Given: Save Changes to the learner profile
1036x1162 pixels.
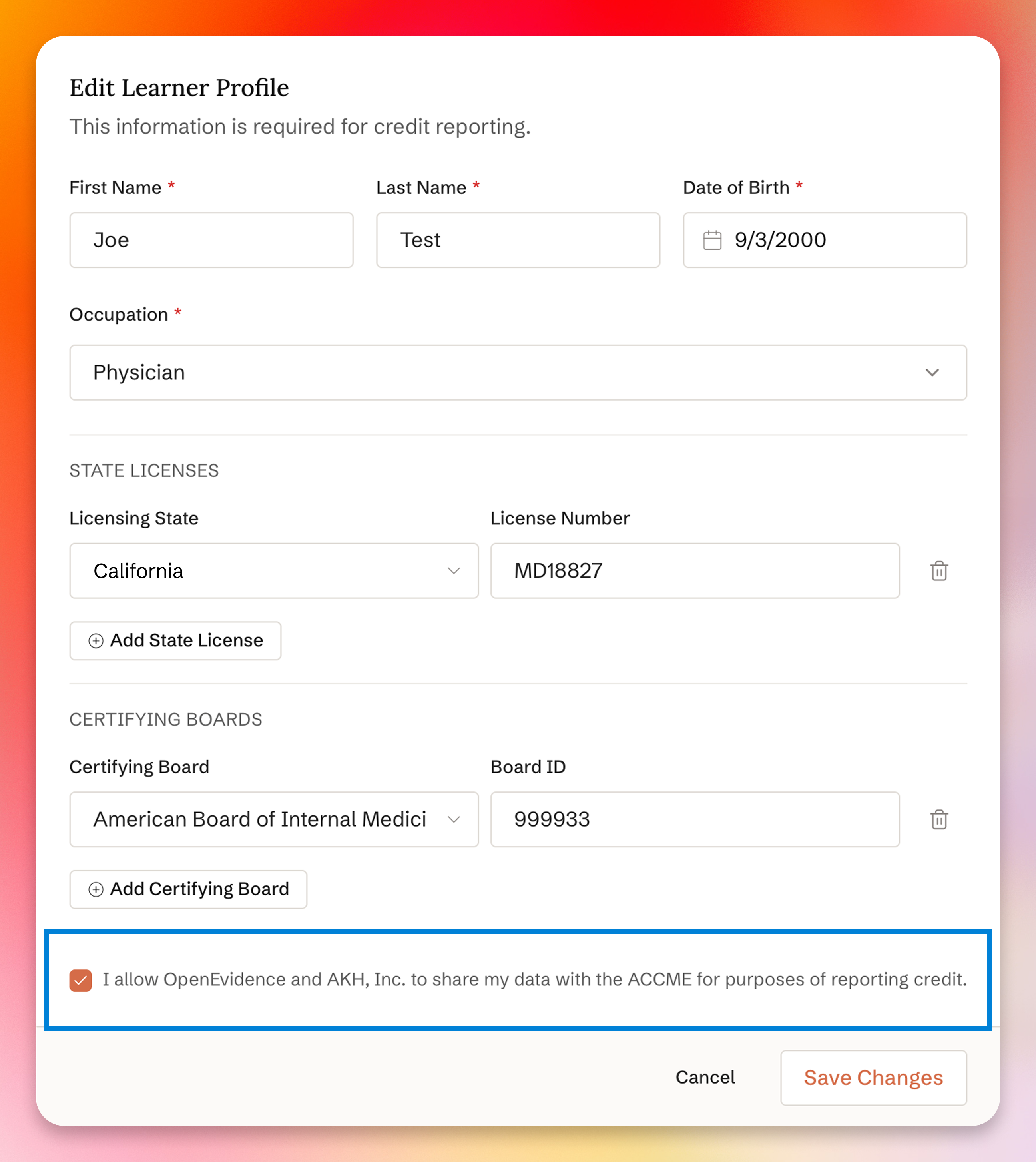Looking at the screenshot, I should [873, 1078].
